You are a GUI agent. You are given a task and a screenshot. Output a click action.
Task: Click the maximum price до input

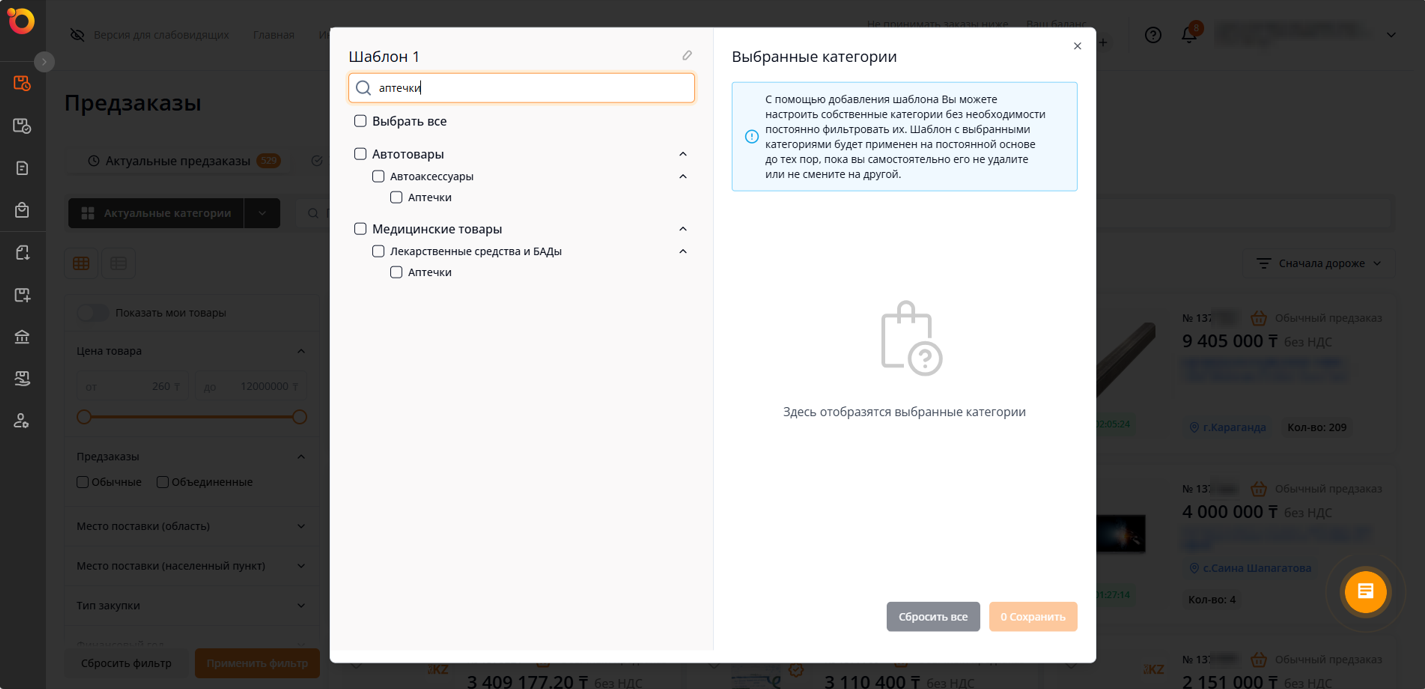[252, 386]
